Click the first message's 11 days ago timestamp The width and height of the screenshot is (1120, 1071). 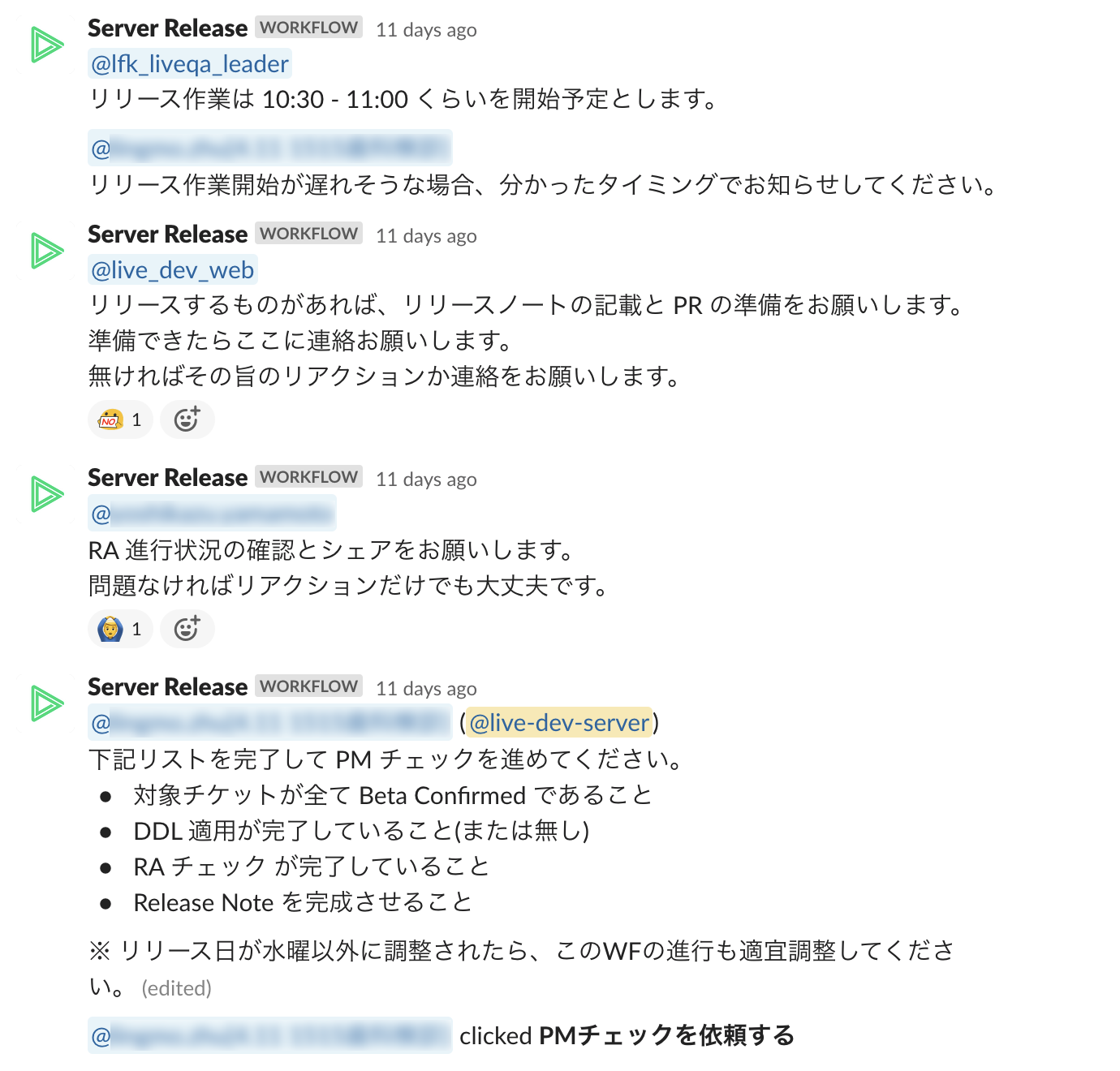pos(426,30)
